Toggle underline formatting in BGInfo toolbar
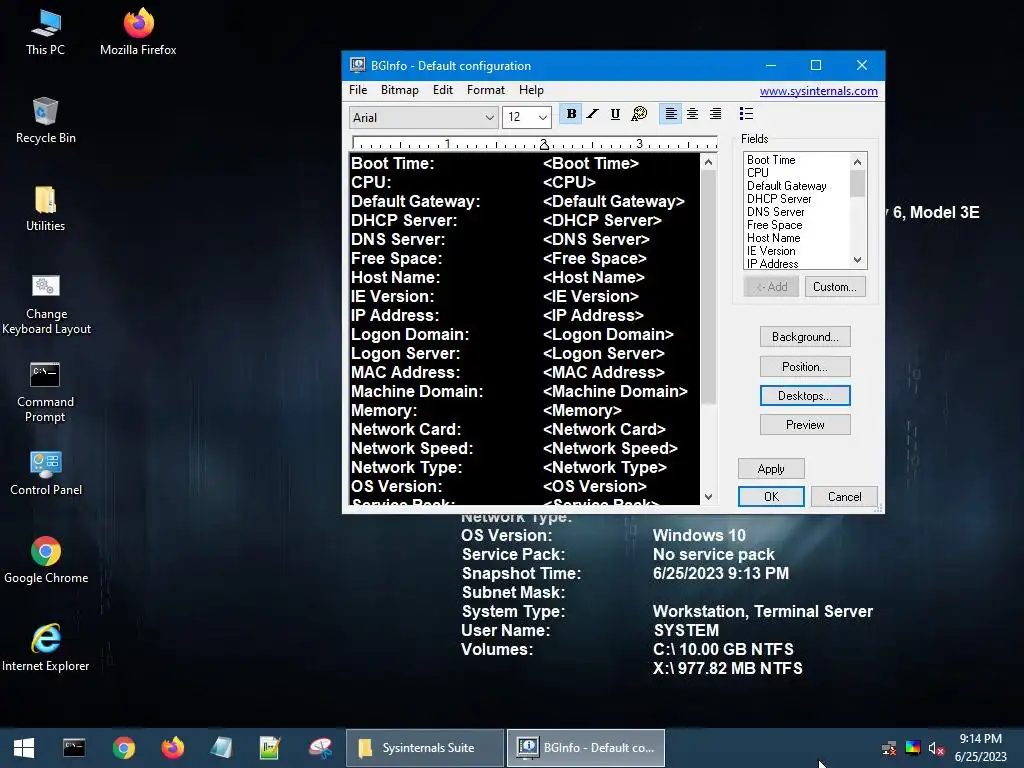 pyautogui.click(x=615, y=114)
